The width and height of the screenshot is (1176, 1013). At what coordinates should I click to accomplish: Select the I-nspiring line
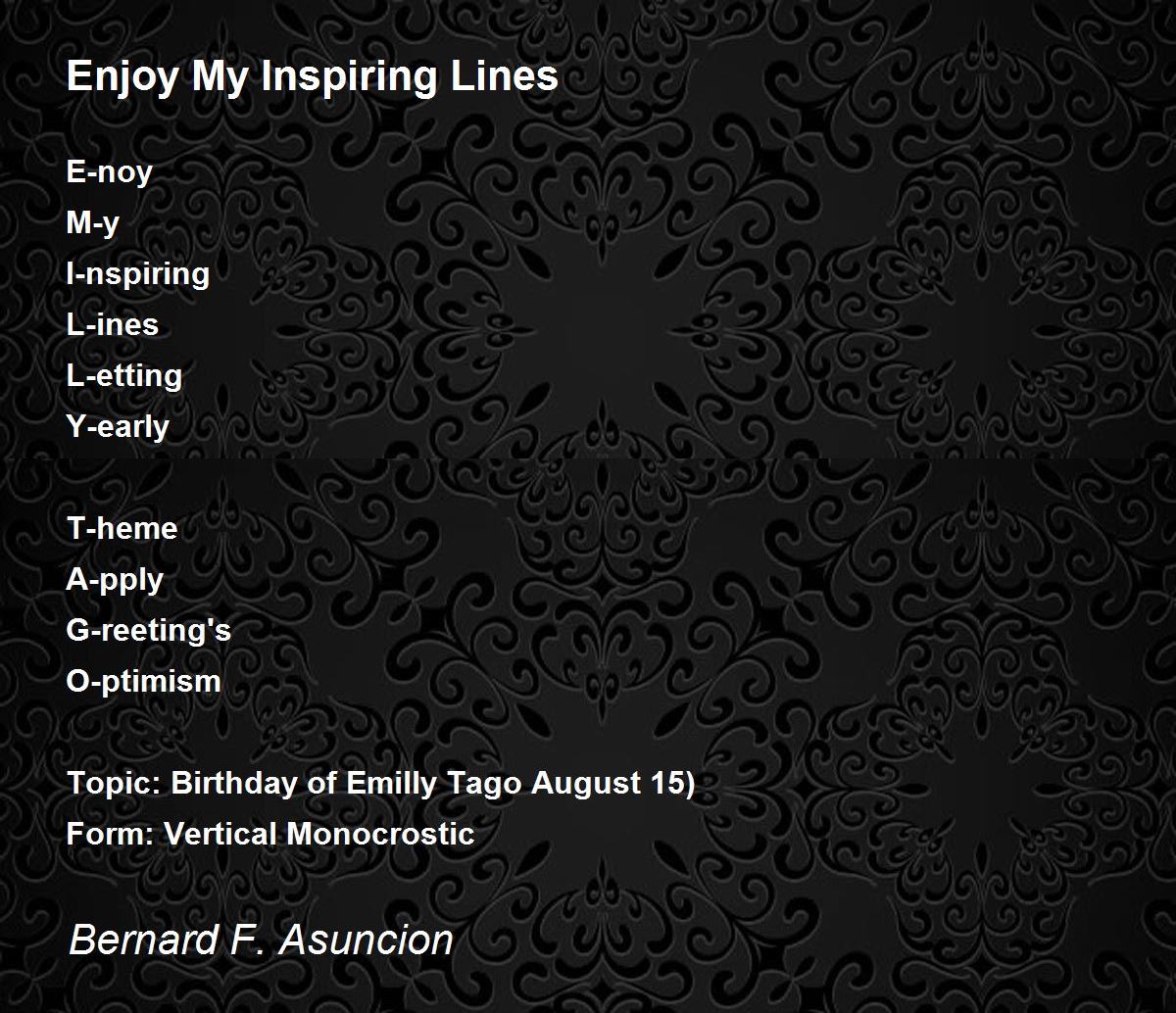(138, 274)
